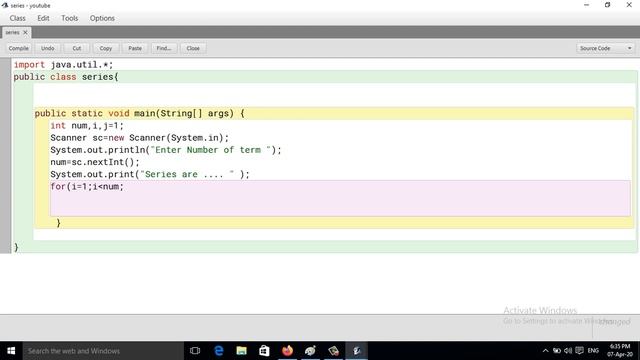This screenshot has height=360, width=640.
Task: Switch to the BlueJ taskbar icon
Action: click(356, 351)
